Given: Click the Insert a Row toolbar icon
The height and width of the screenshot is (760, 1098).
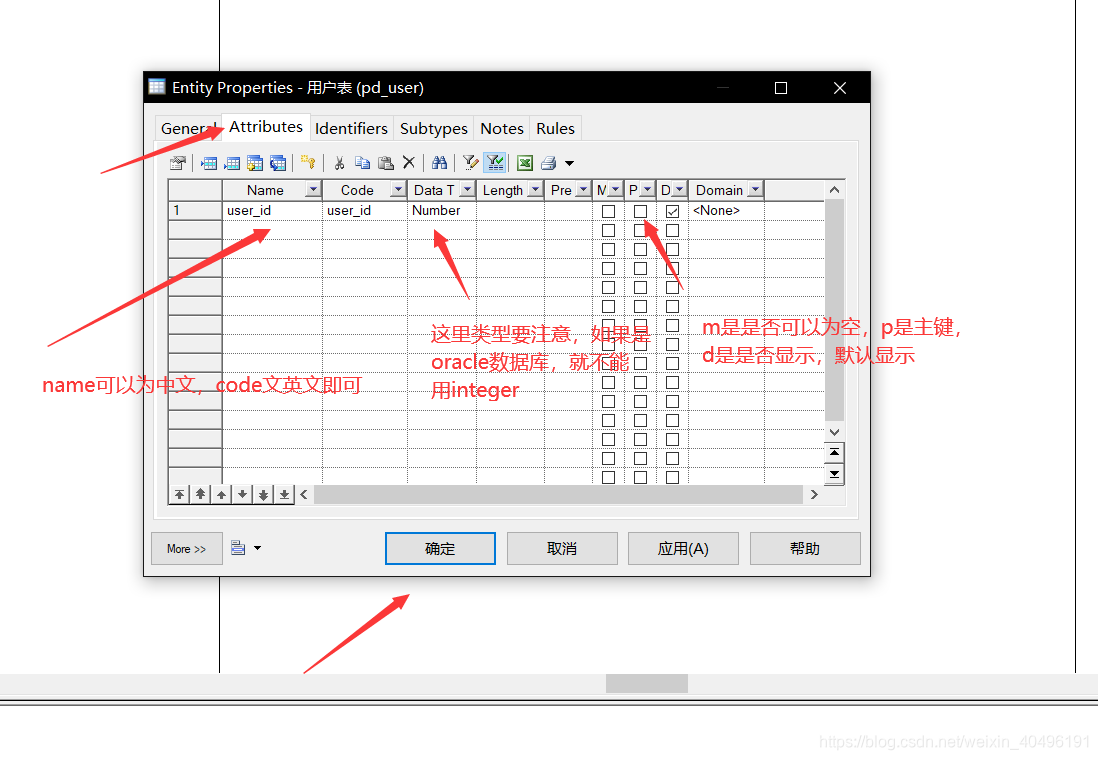Looking at the screenshot, I should coord(209,163).
